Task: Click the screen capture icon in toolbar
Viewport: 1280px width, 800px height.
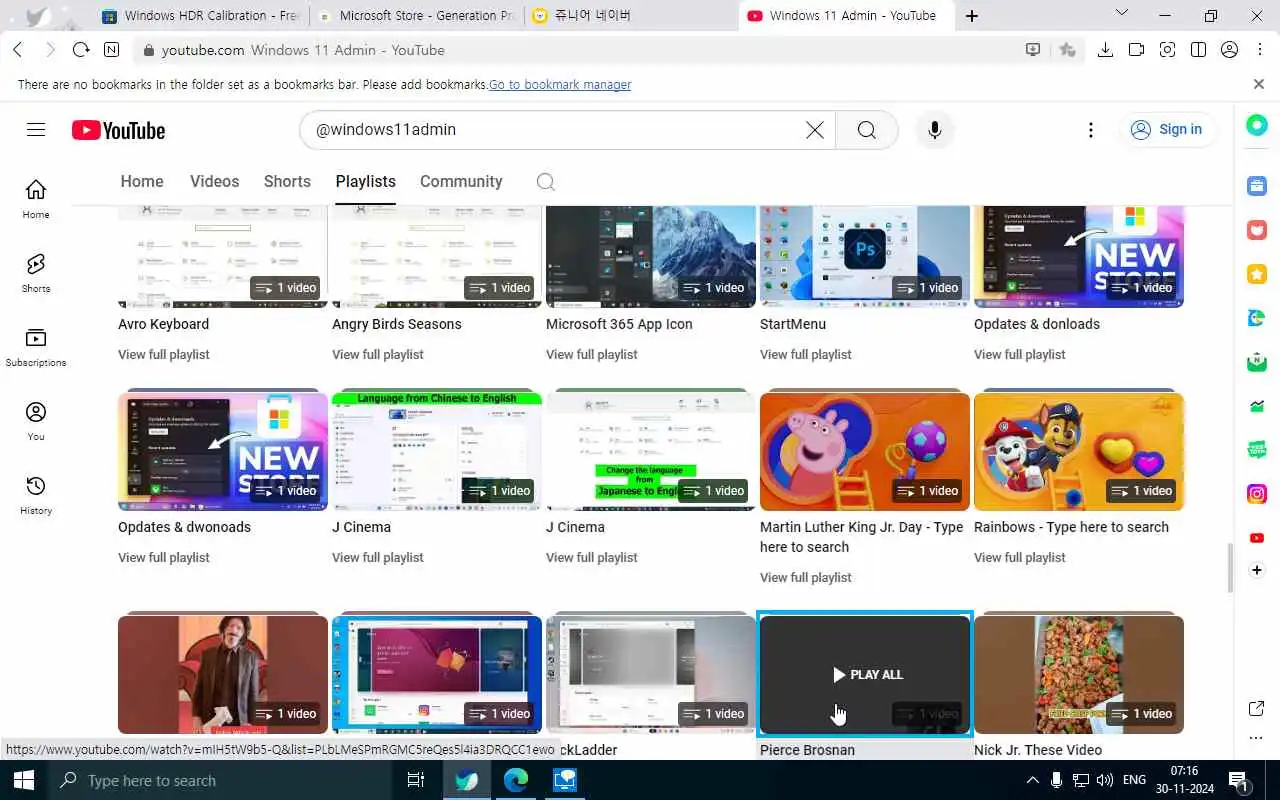Action: pos(1167,50)
